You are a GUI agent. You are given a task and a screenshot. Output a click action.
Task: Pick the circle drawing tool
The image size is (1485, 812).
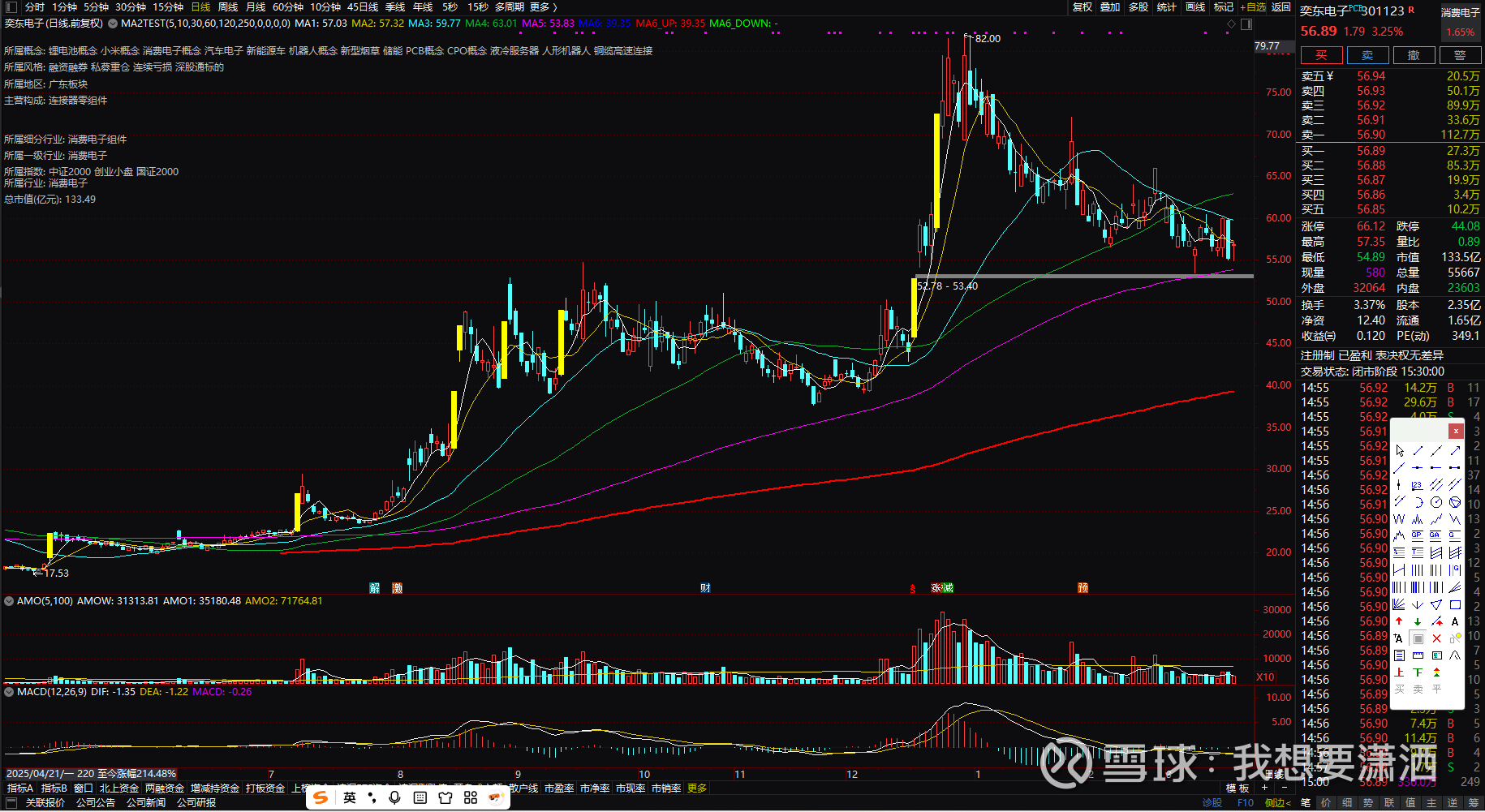[1437, 502]
